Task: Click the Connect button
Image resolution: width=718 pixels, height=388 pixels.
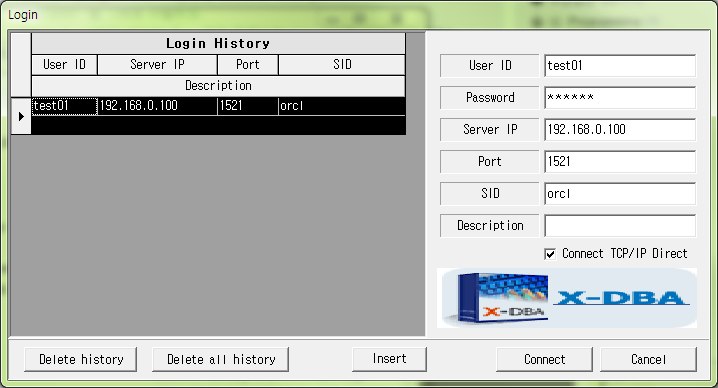Action: click(x=544, y=359)
